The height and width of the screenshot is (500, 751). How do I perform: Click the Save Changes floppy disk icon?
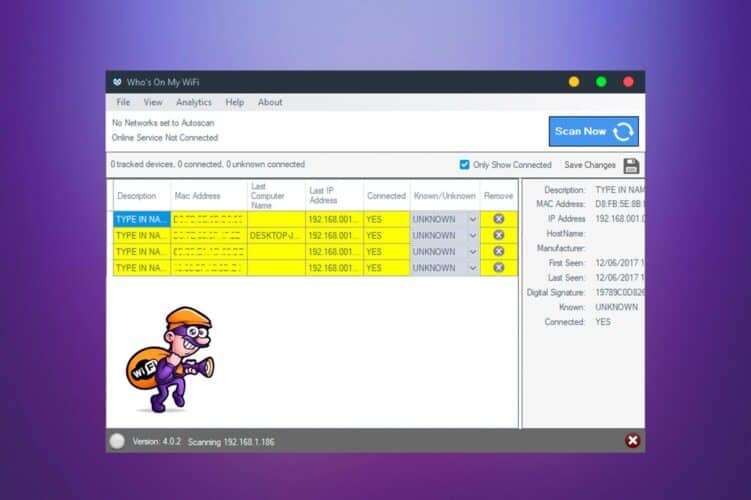[631, 165]
